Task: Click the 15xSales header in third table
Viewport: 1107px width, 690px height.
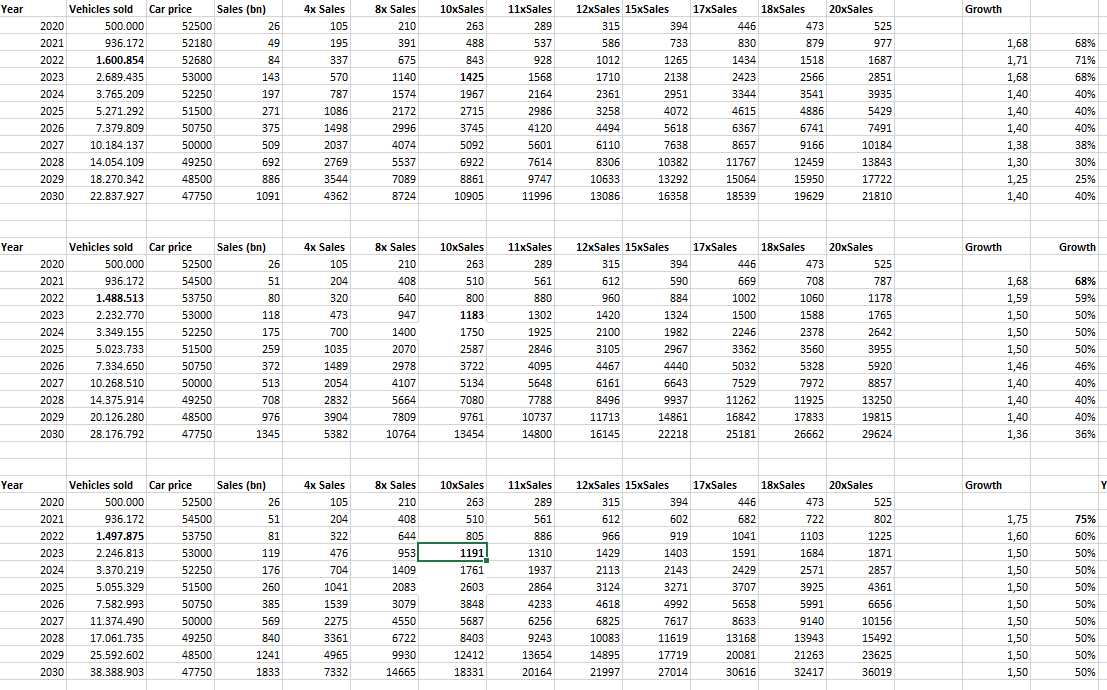Action: click(647, 485)
